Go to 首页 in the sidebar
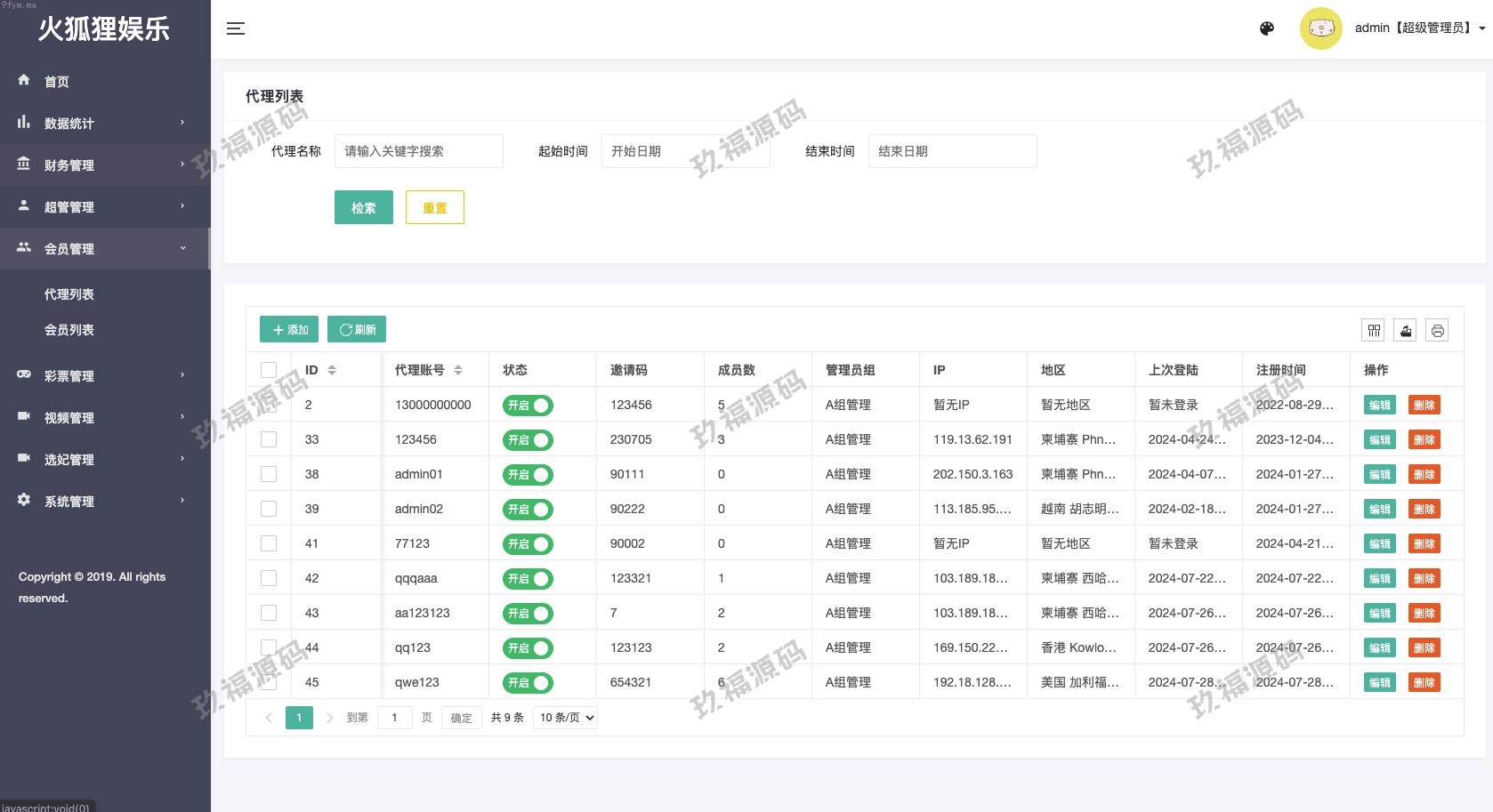This screenshot has width=1493, height=812. click(x=57, y=82)
